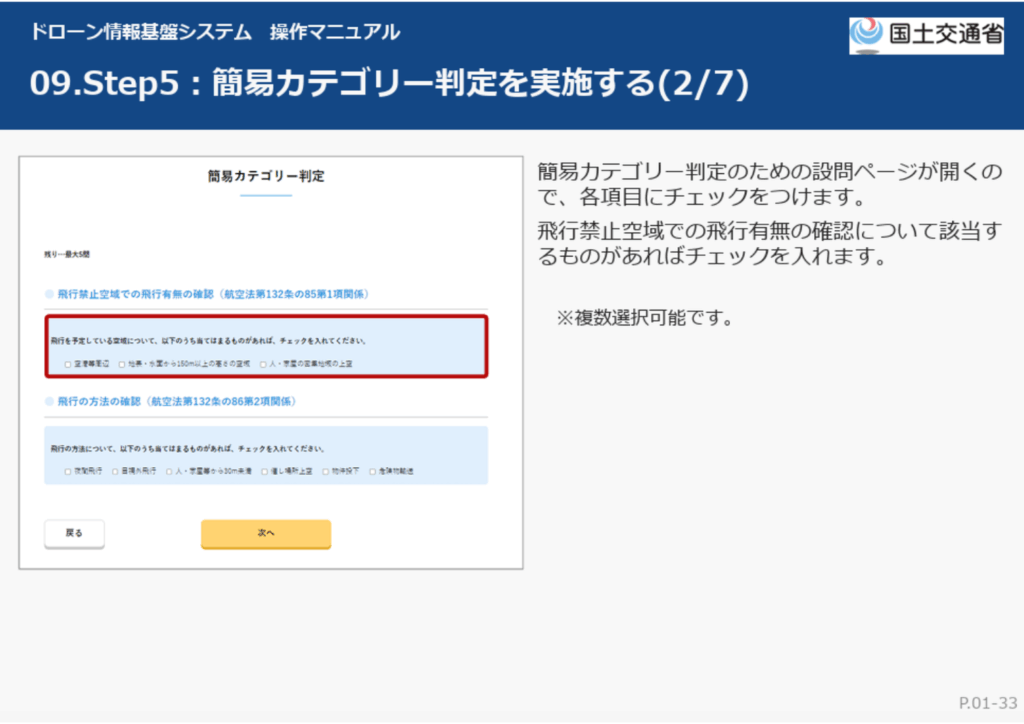The image size is (1024, 724).
Task: Tick the 150m以上の高さの空域 checkbox
Action: coord(122,365)
